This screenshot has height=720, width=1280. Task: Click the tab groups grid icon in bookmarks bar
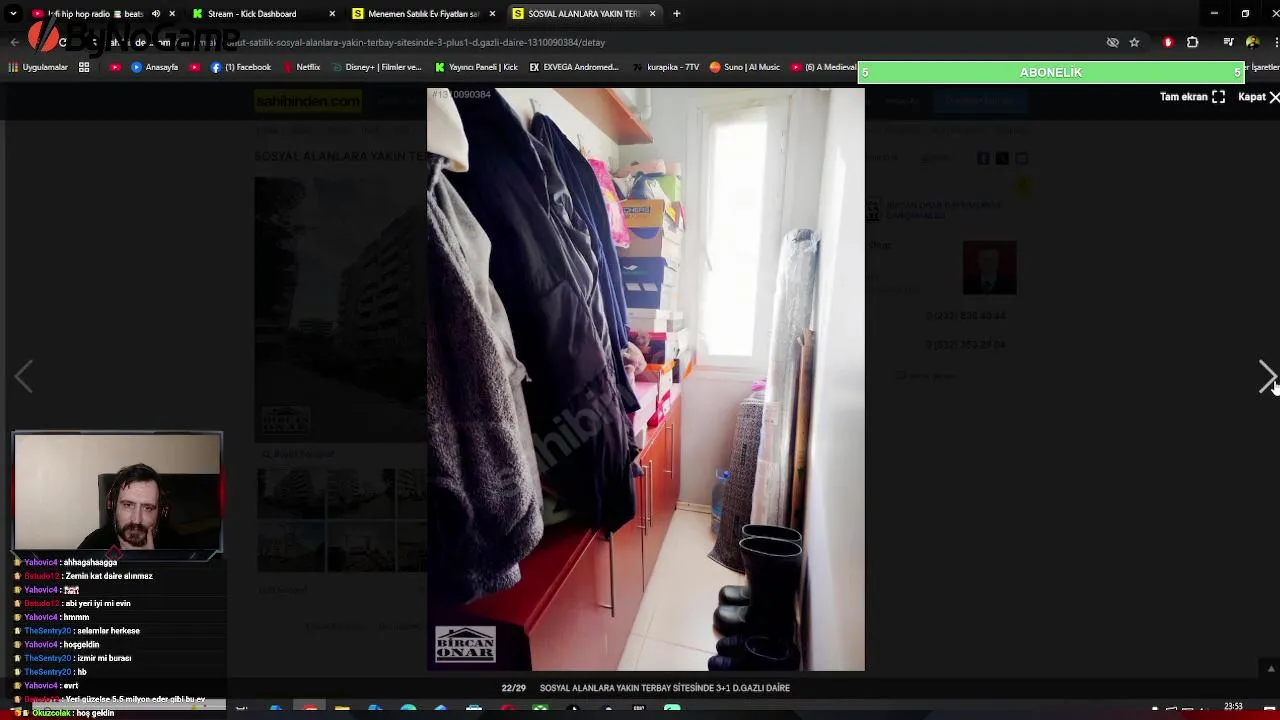[84, 67]
